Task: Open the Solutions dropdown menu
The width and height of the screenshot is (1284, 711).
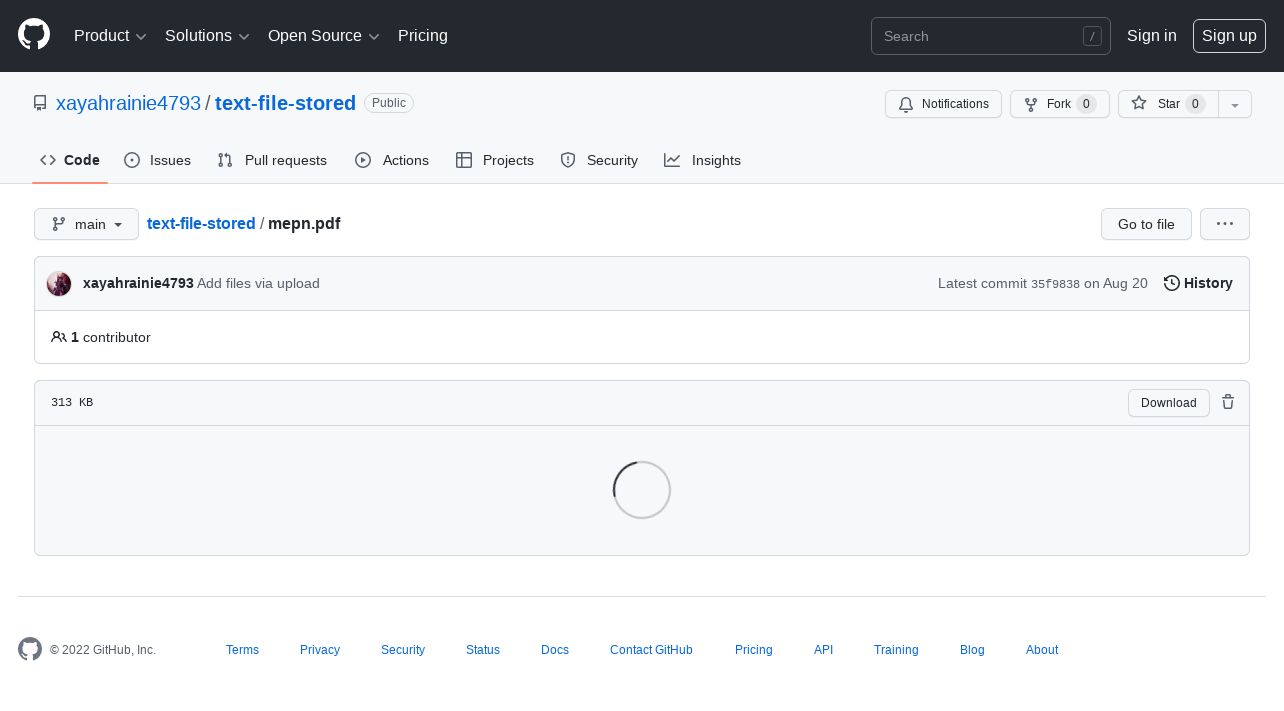Action: click(207, 36)
